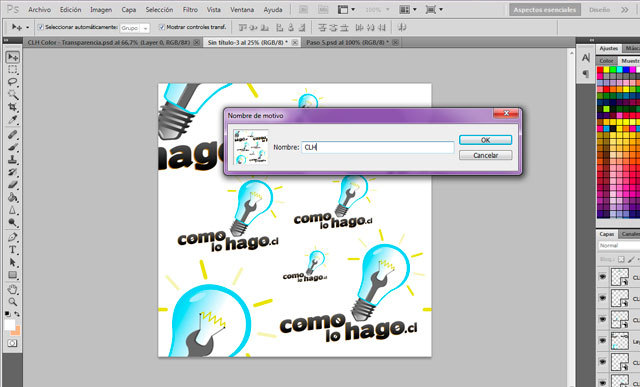Click Cancelar in Nombre de motivo dialog

[485, 156]
